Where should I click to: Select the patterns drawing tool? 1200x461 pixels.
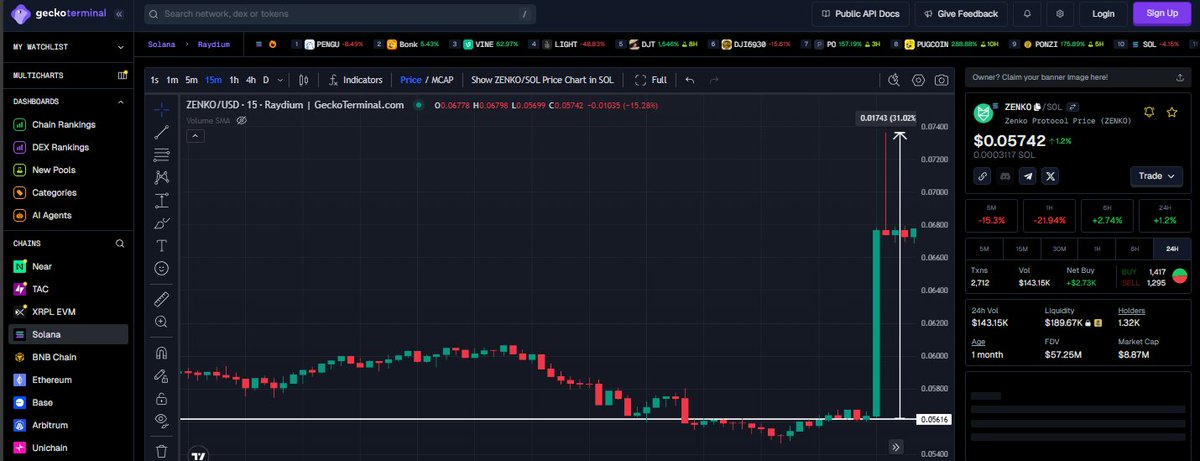(x=161, y=177)
